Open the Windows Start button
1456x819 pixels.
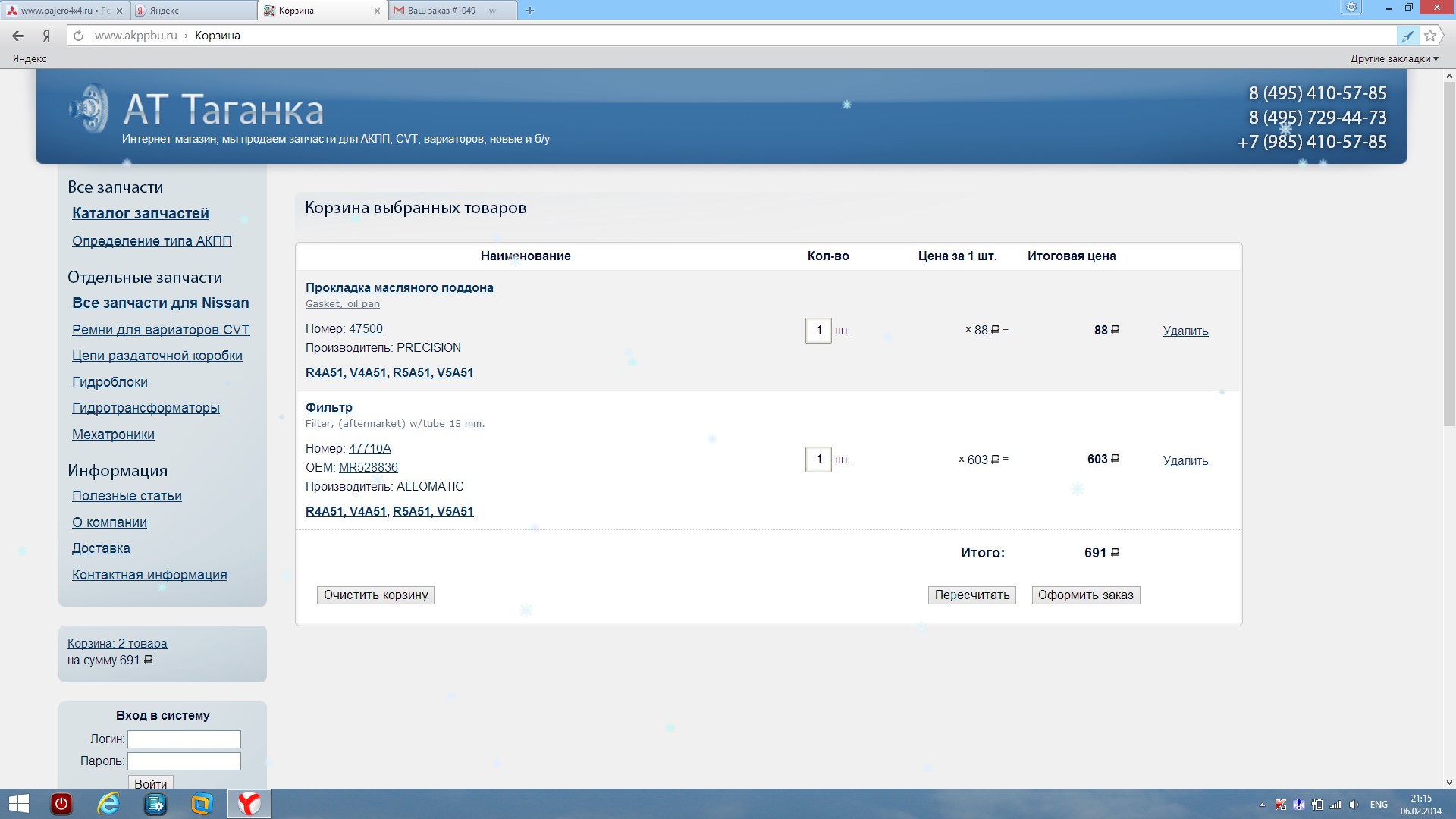click(x=18, y=804)
